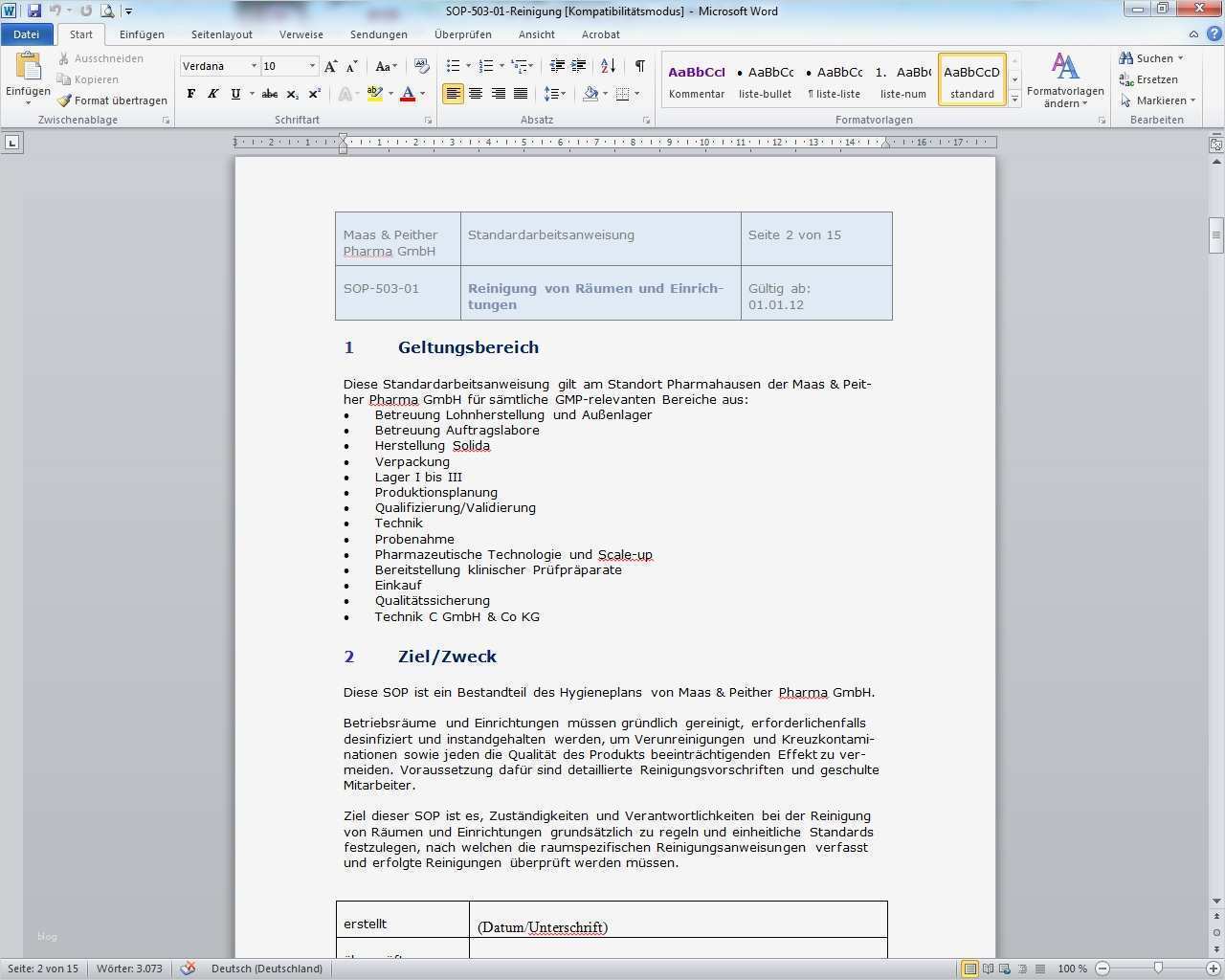Shrink the font with the smaller A icon
This screenshot has width=1225, height=980.
click(352, 66)
